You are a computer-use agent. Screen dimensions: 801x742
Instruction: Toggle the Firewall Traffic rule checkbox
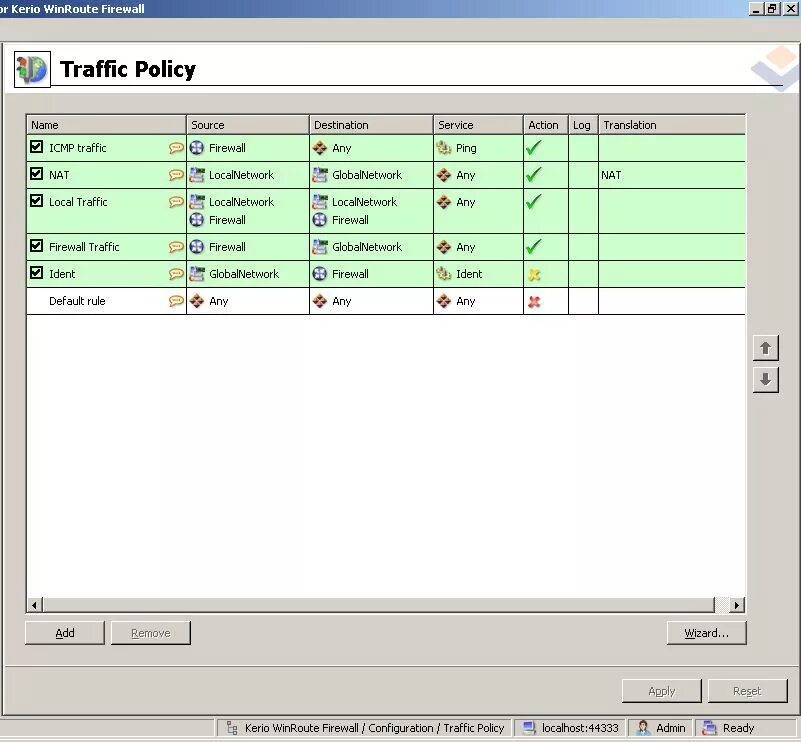point(36,246)
